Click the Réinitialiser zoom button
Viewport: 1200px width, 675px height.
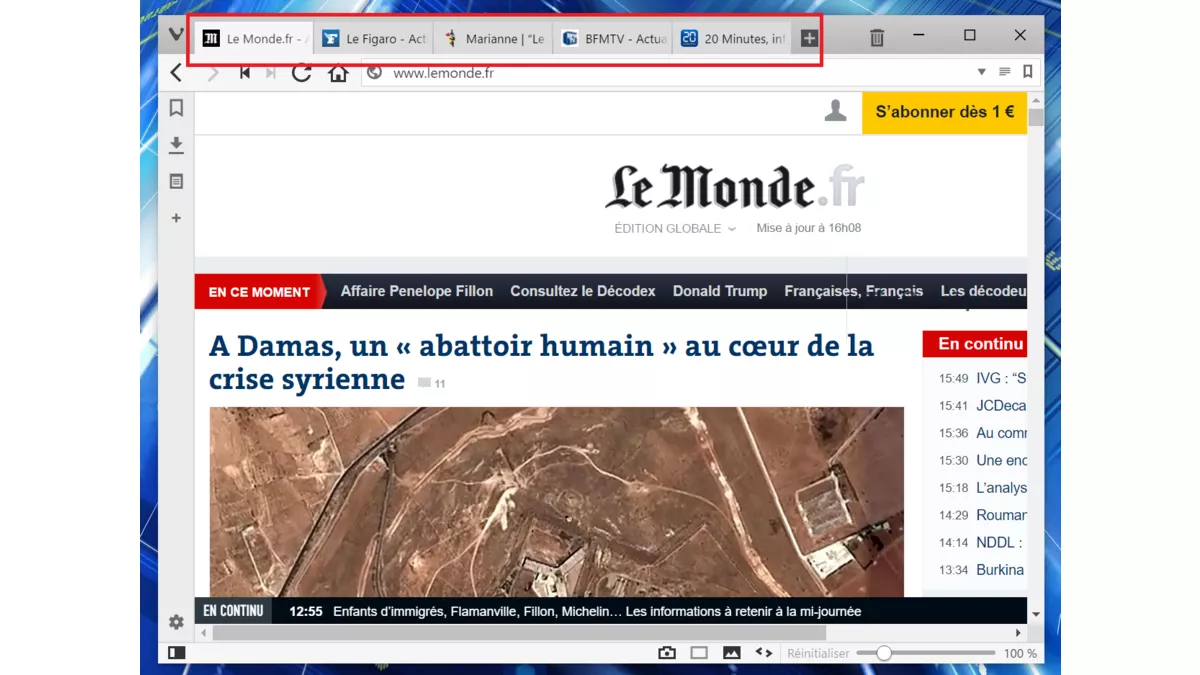[818, 653]
